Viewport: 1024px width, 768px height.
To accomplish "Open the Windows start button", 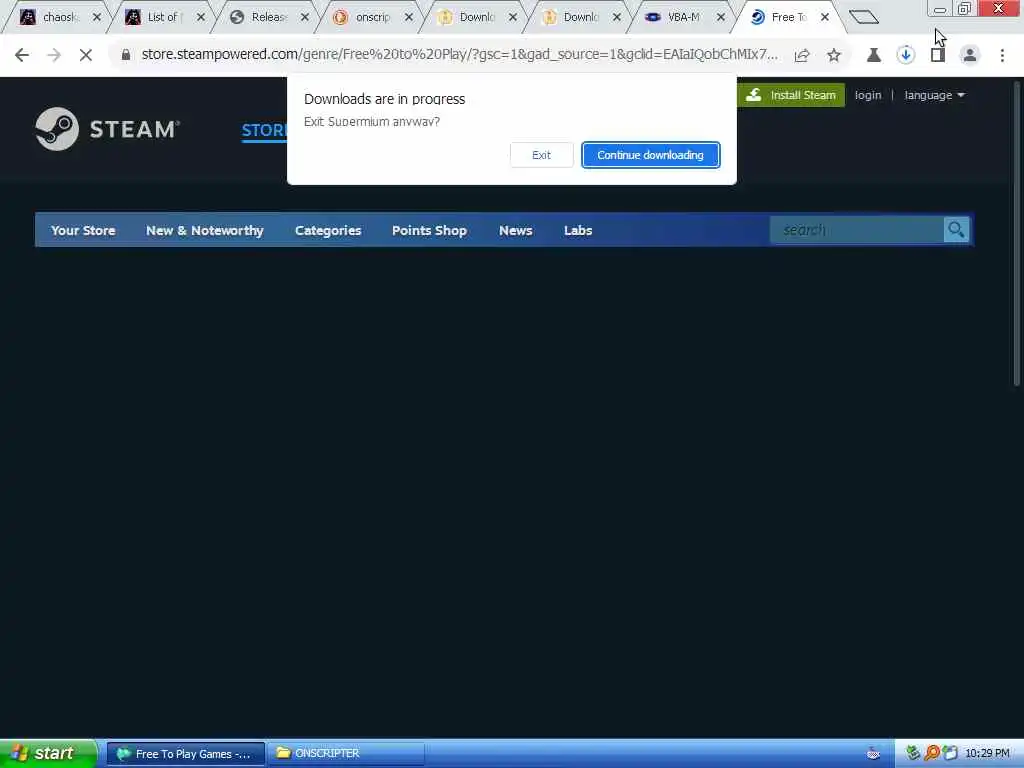I will point(48,753).
